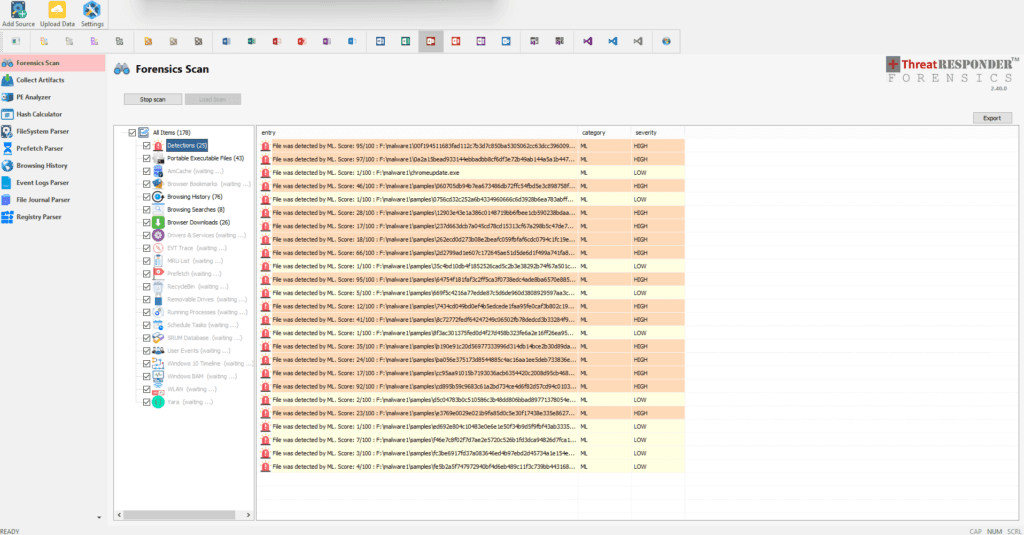Click the tree scrollbar left arrow
Screen dimensions: 1024x535
(119, 515)
